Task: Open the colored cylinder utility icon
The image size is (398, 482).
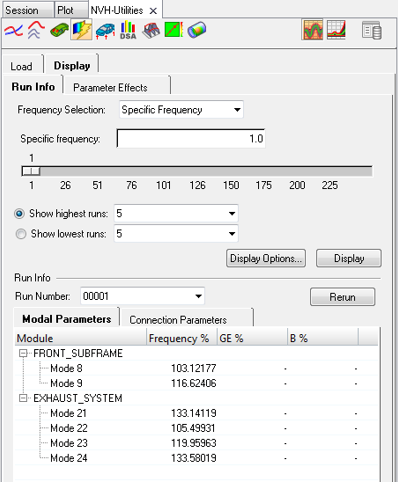Action: pyautogui.click(x=197, y=30)
